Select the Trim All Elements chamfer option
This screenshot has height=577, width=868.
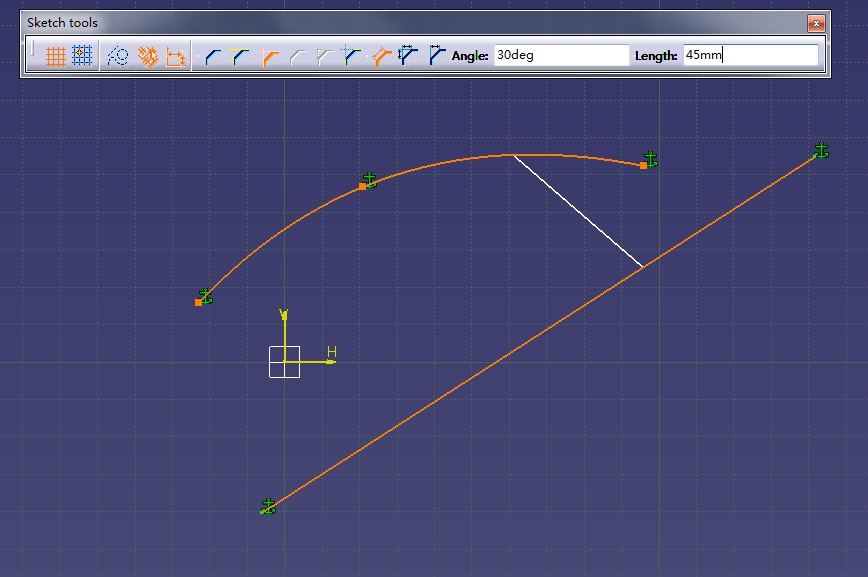tap(213, 56)
